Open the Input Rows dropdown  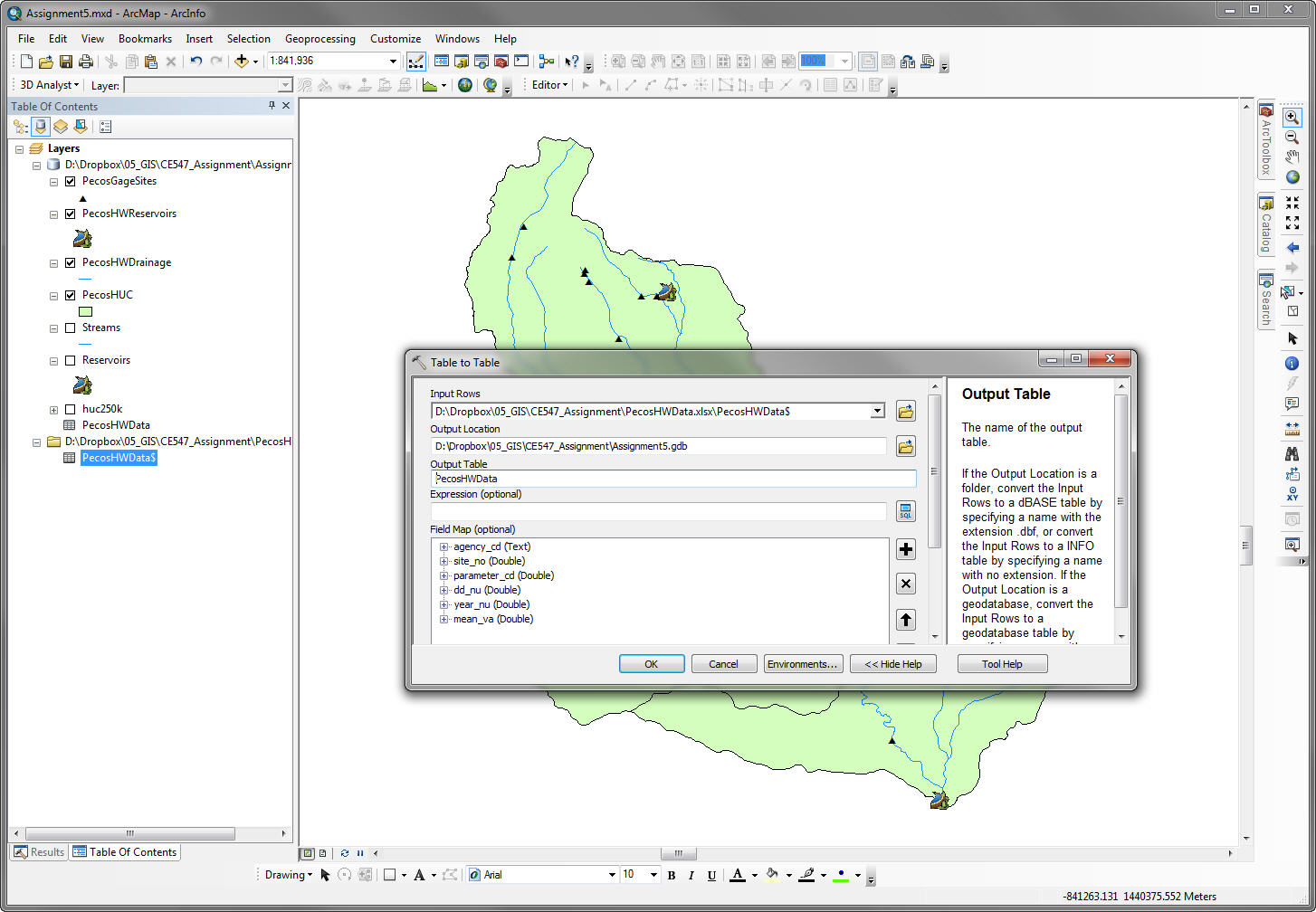click(876, 412)
